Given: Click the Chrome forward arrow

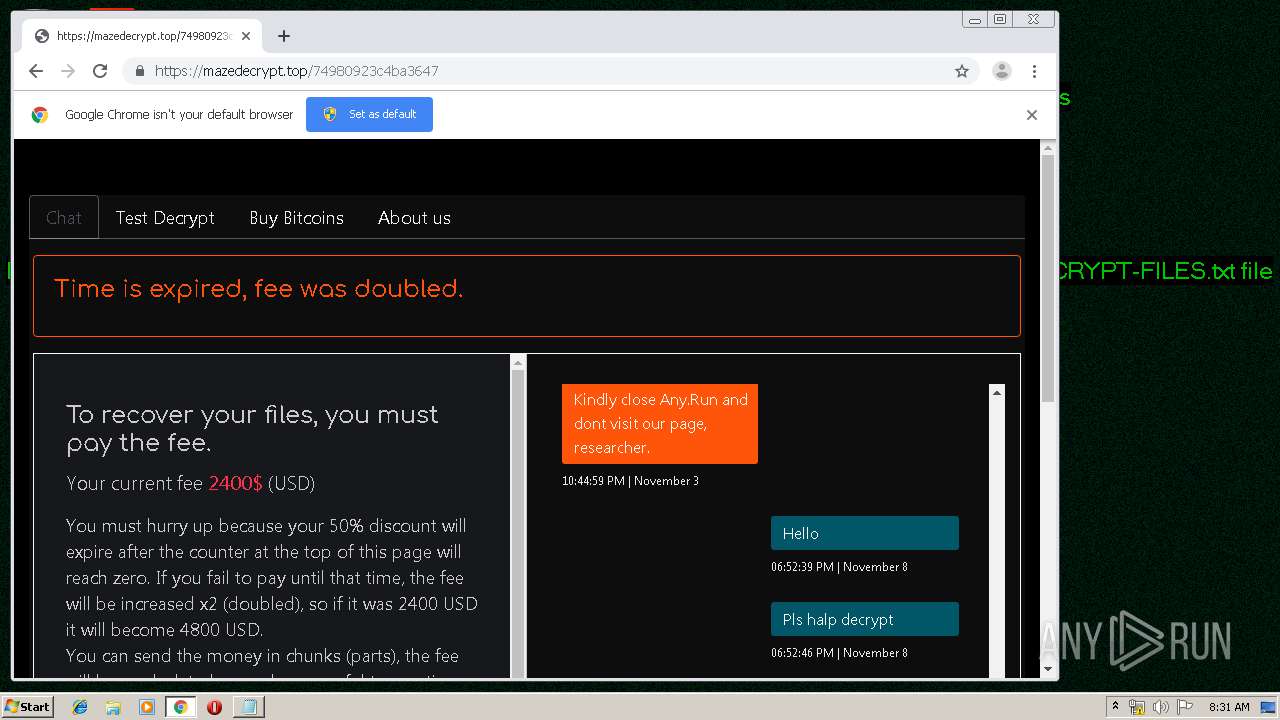Looking at the screenshot, I should [68, 71].
